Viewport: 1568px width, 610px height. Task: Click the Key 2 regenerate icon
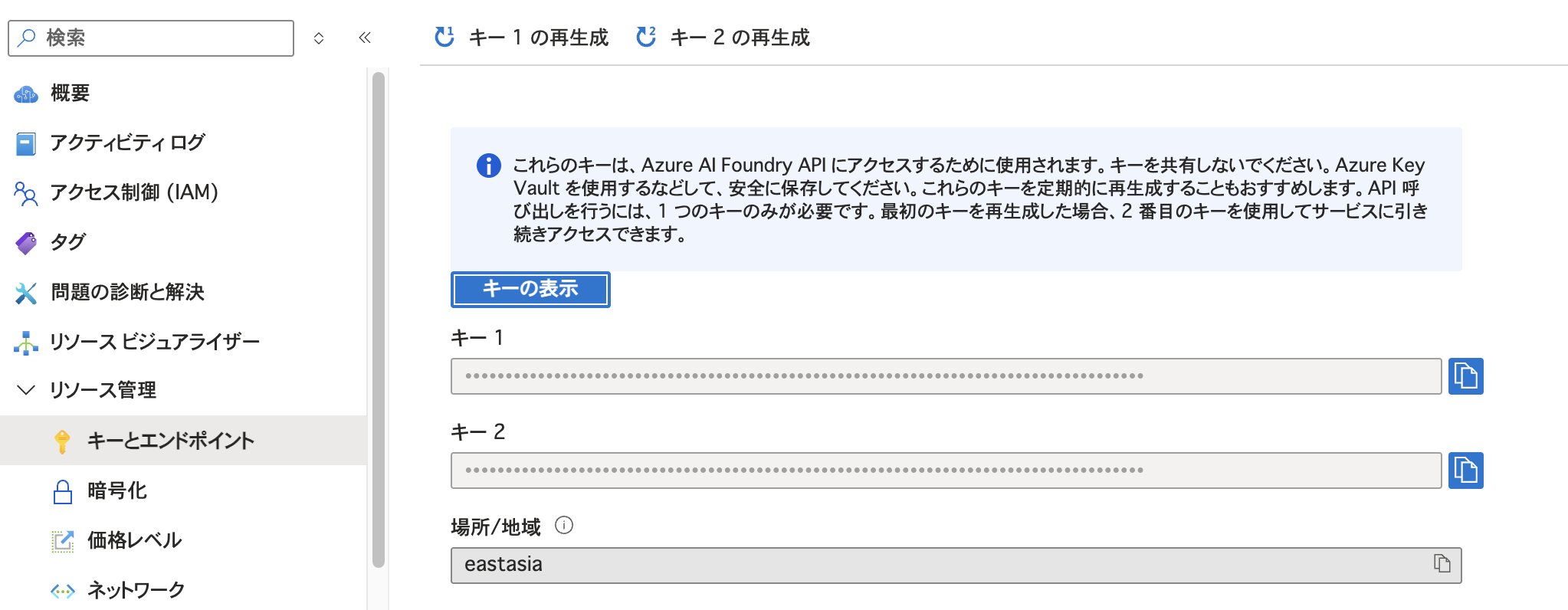pos(646,37)
